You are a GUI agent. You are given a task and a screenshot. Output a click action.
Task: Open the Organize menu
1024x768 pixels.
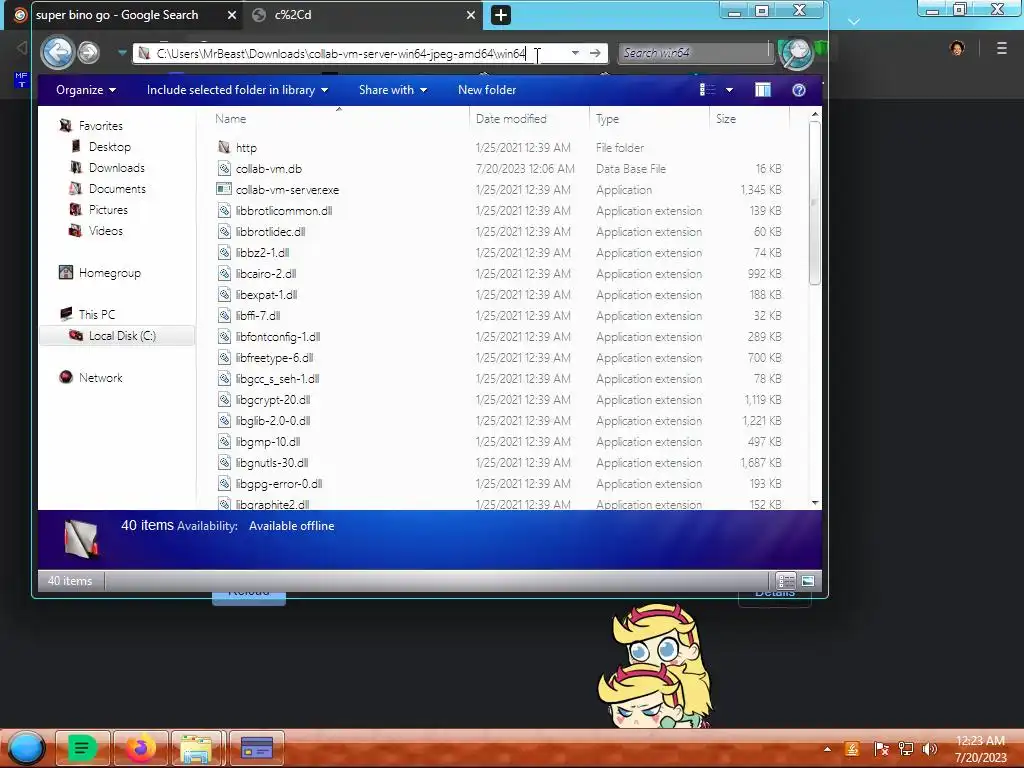click(x=86, y=90)
